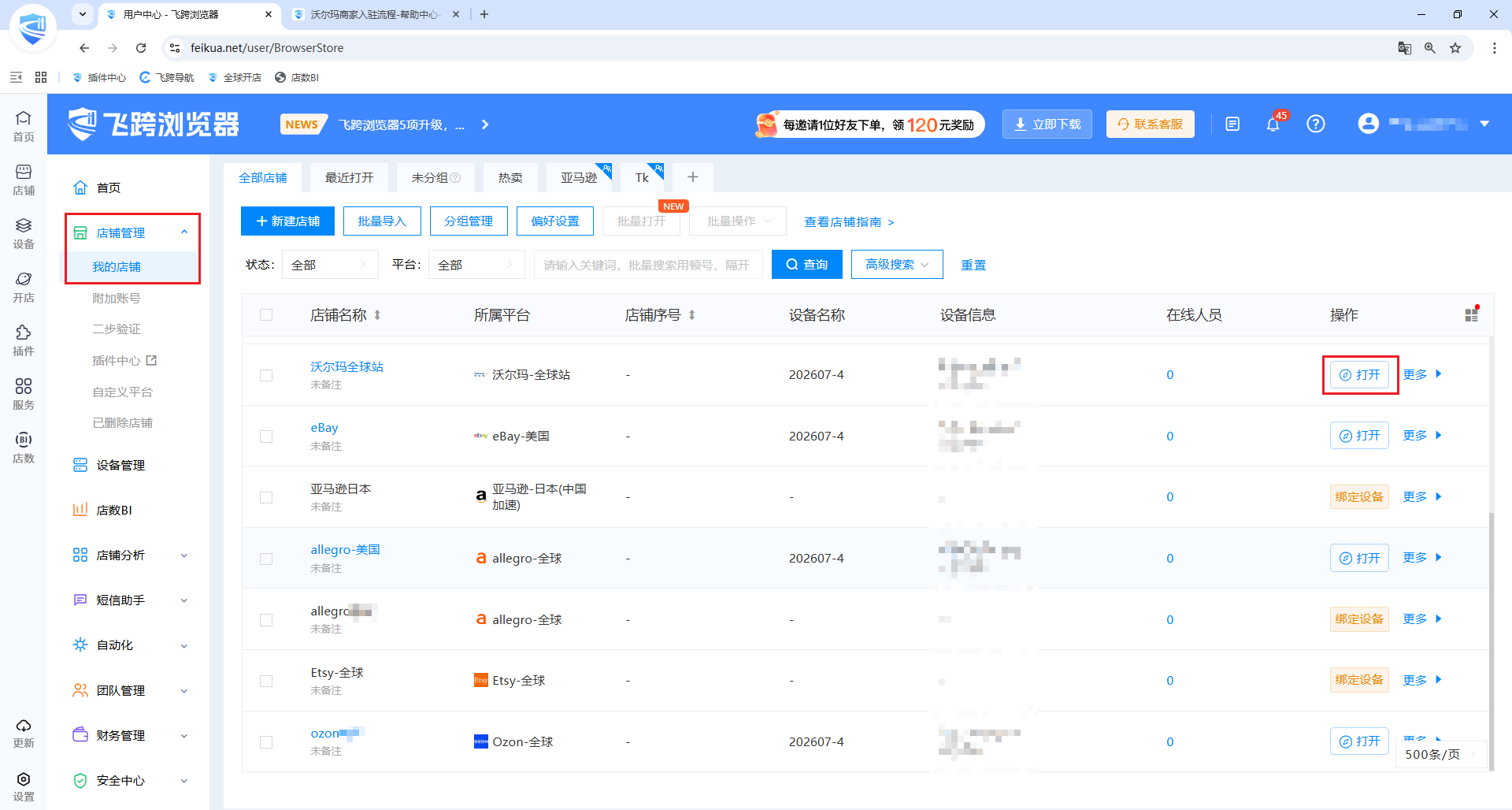Go back with the browser back arrow
The image size is (1512, 810).
tap(84, 48)
